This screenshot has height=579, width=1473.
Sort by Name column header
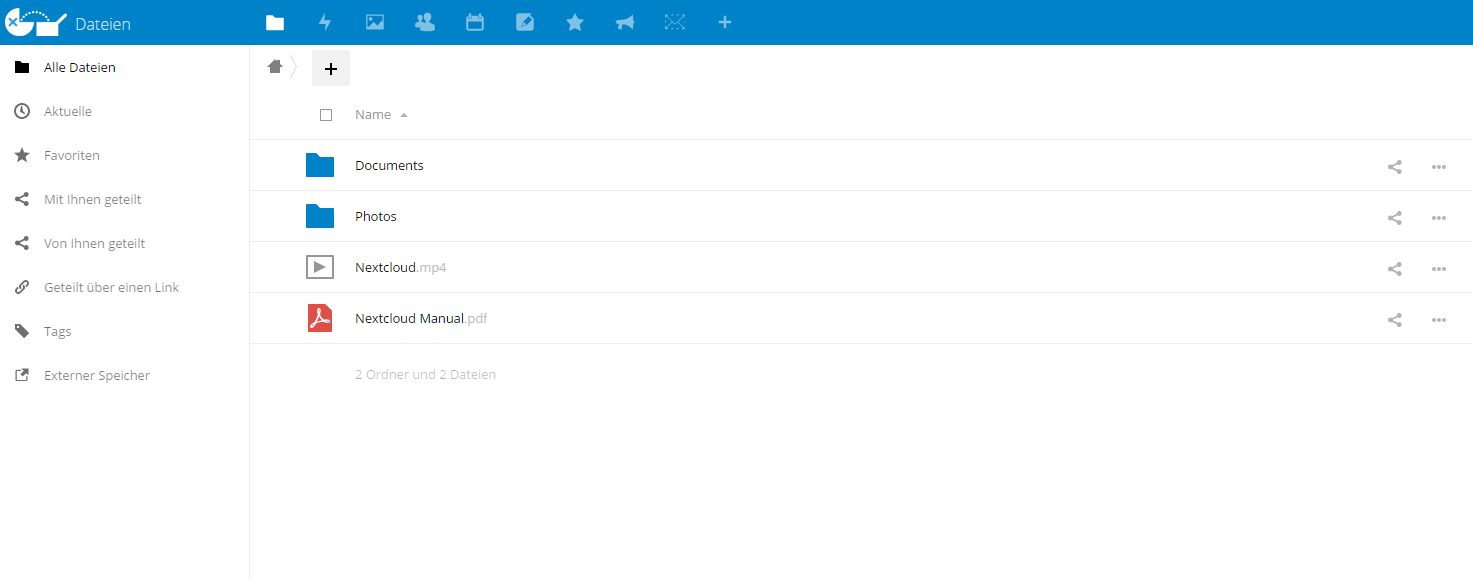click(373, 115)
